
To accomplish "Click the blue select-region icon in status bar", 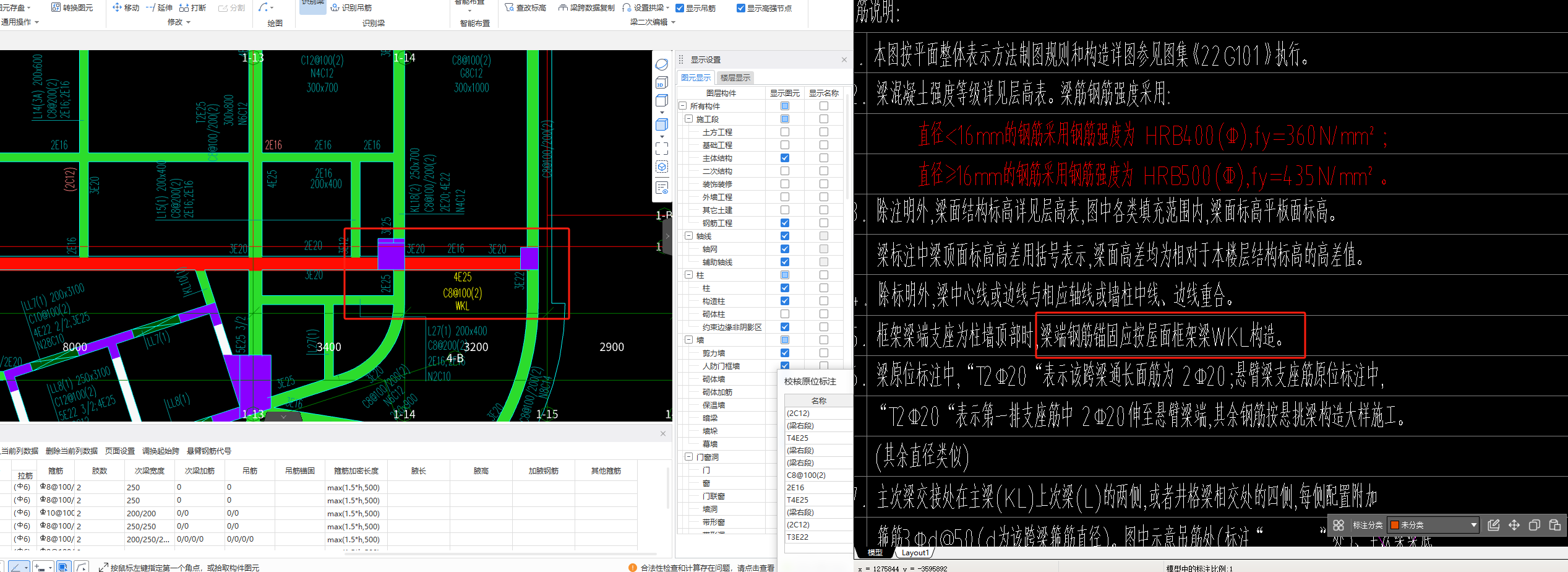I will coord(63,566).
